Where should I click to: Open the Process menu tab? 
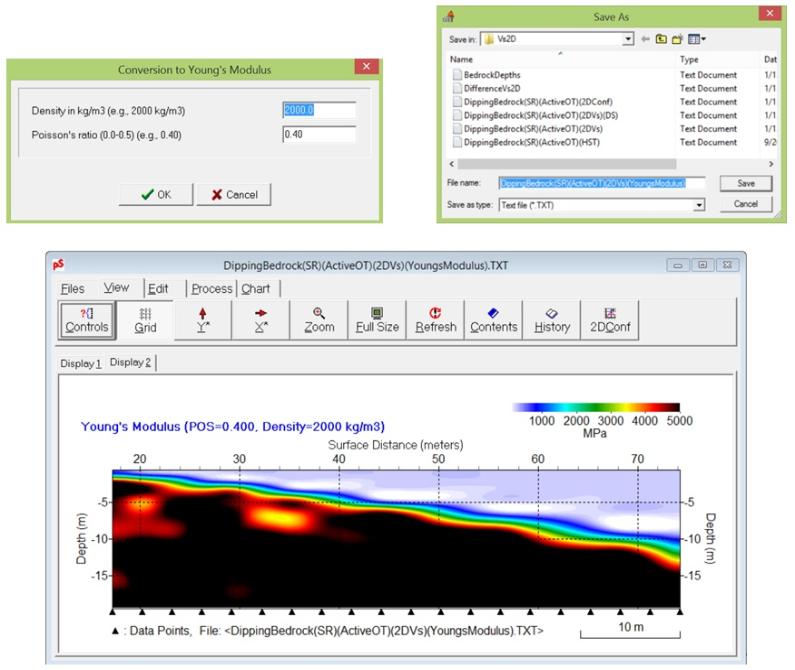tap(211, 288)
